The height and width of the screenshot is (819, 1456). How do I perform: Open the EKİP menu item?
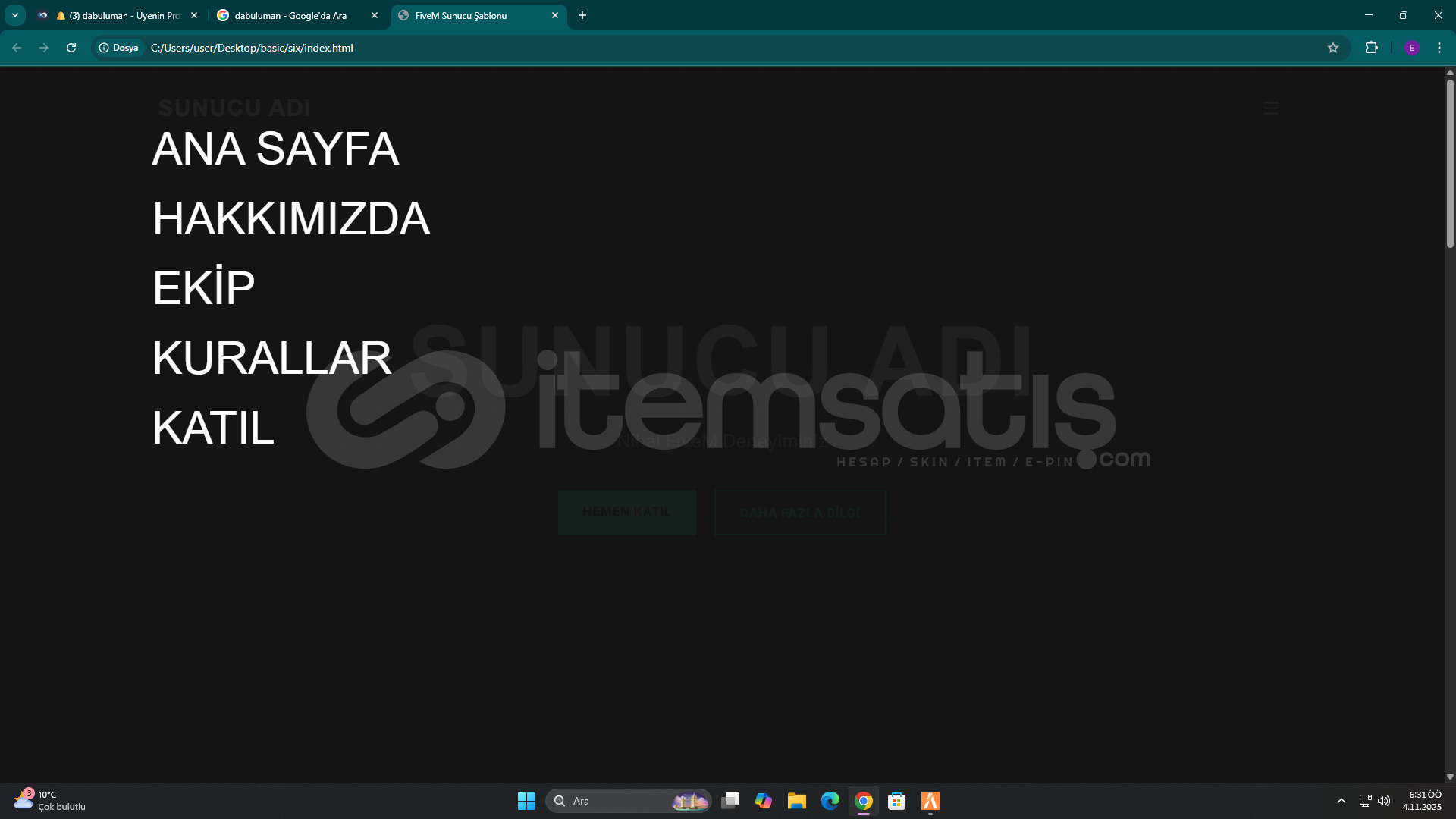click(203, 288)
